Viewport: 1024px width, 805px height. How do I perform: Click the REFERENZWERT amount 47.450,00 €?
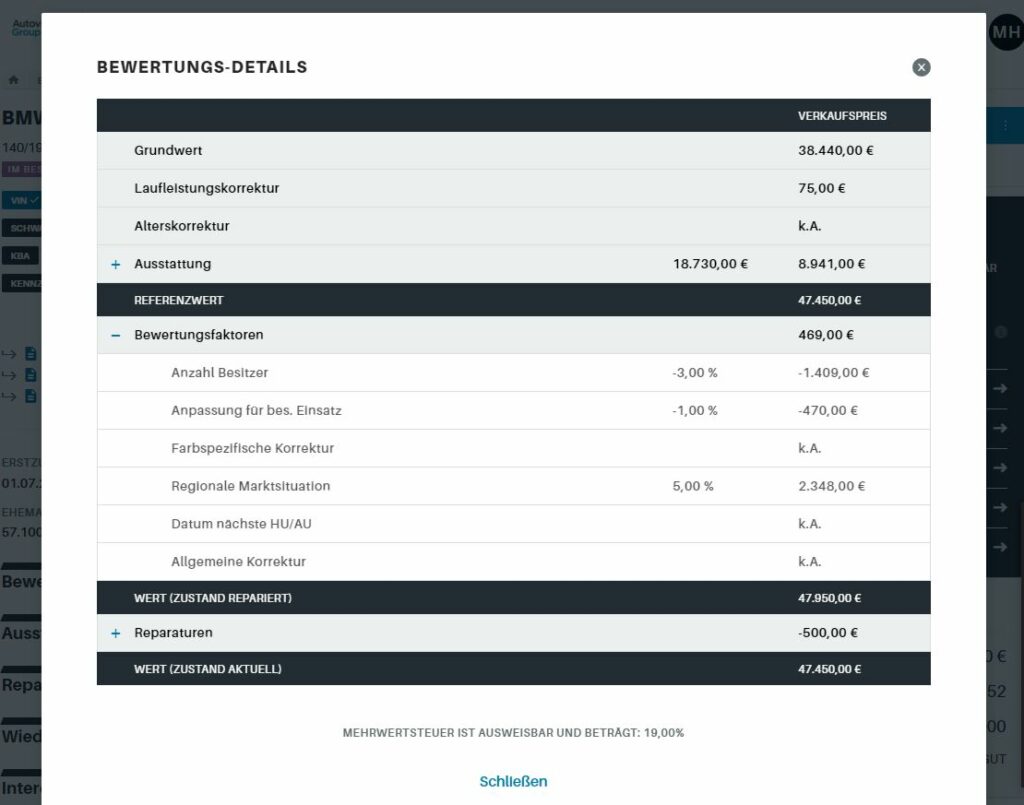coord(829,300)
